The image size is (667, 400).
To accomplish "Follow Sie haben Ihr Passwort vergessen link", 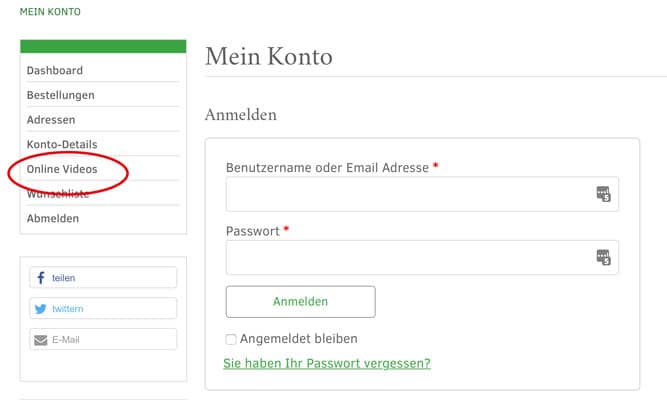I will [x=327, y=363].
